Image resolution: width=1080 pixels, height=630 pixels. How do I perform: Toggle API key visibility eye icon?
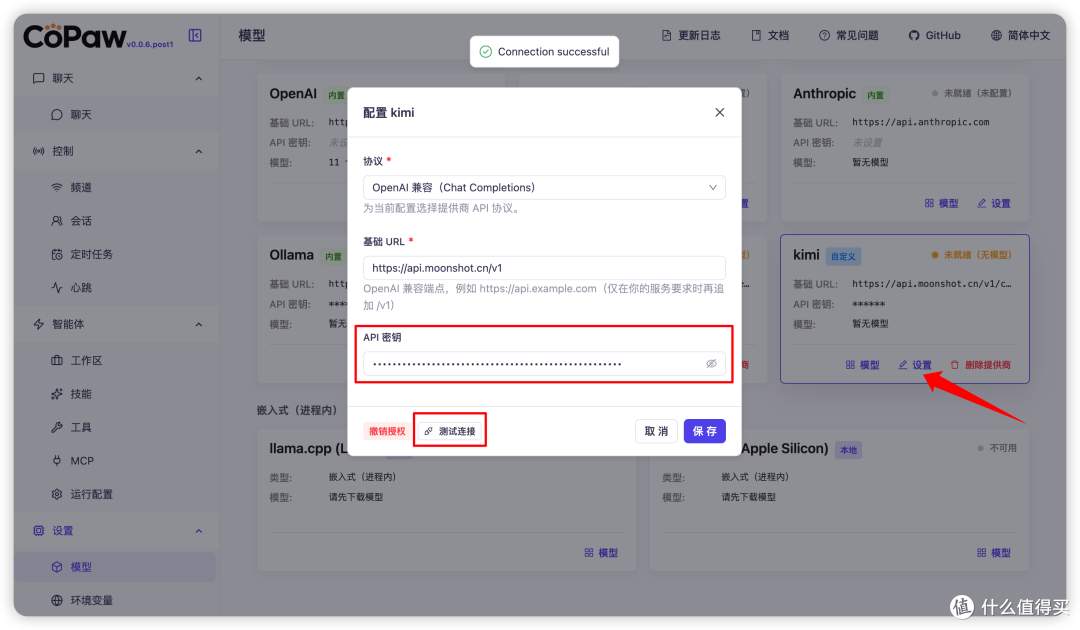tap(711, 364)
